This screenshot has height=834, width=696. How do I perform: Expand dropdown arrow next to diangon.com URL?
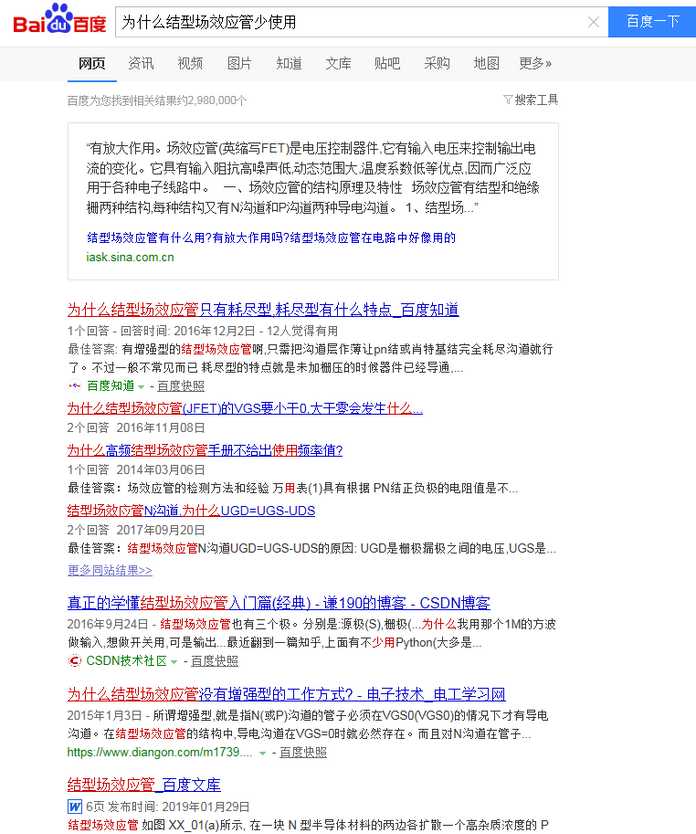262,753
